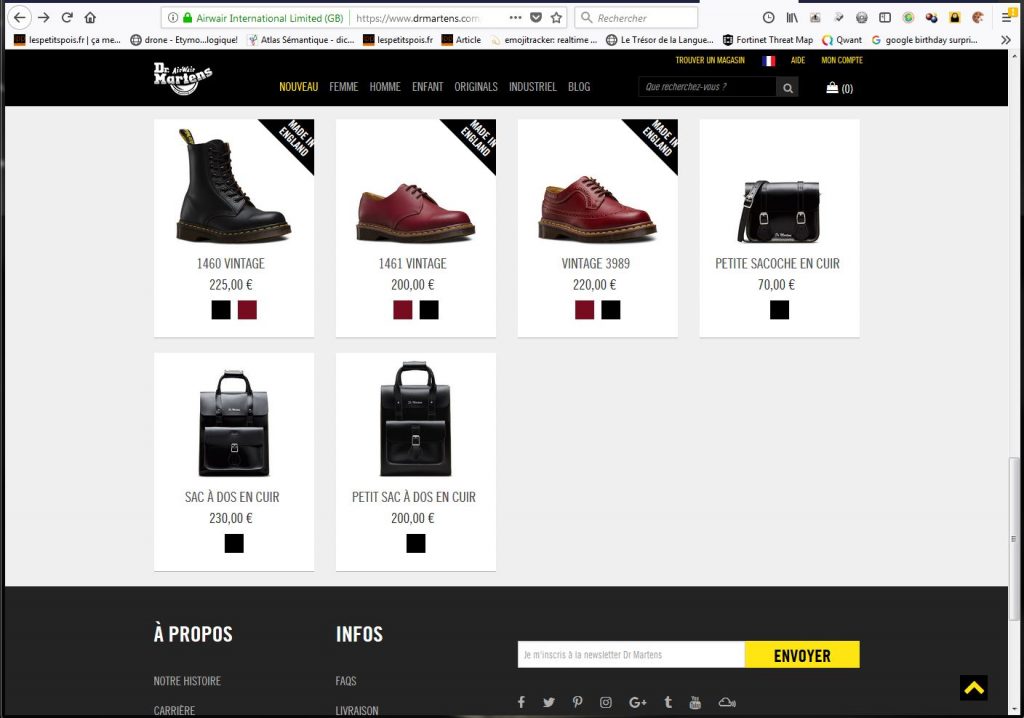Go back to the previous page
The height and width of the screenshot is (718, 1024).
tap(20, 18)
